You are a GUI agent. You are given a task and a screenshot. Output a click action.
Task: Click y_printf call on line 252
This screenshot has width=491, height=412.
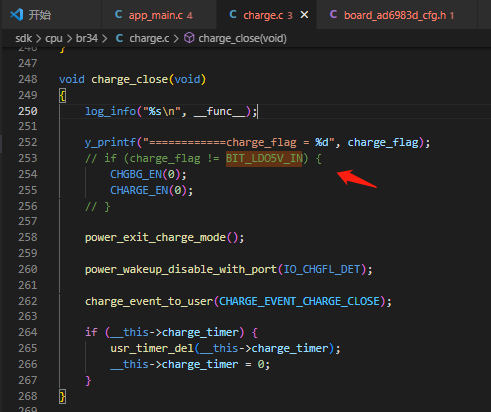coord(110,143)
